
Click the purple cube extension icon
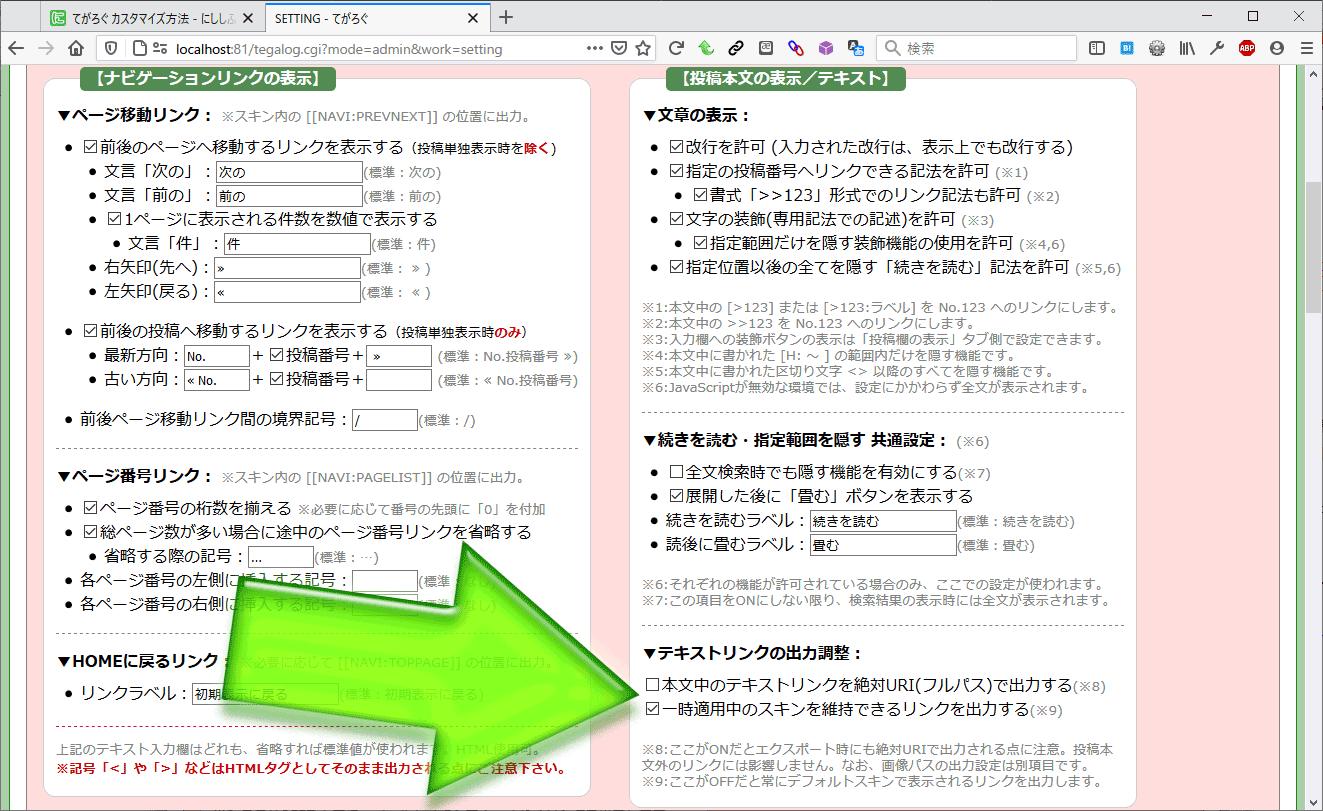pos(826,48)
